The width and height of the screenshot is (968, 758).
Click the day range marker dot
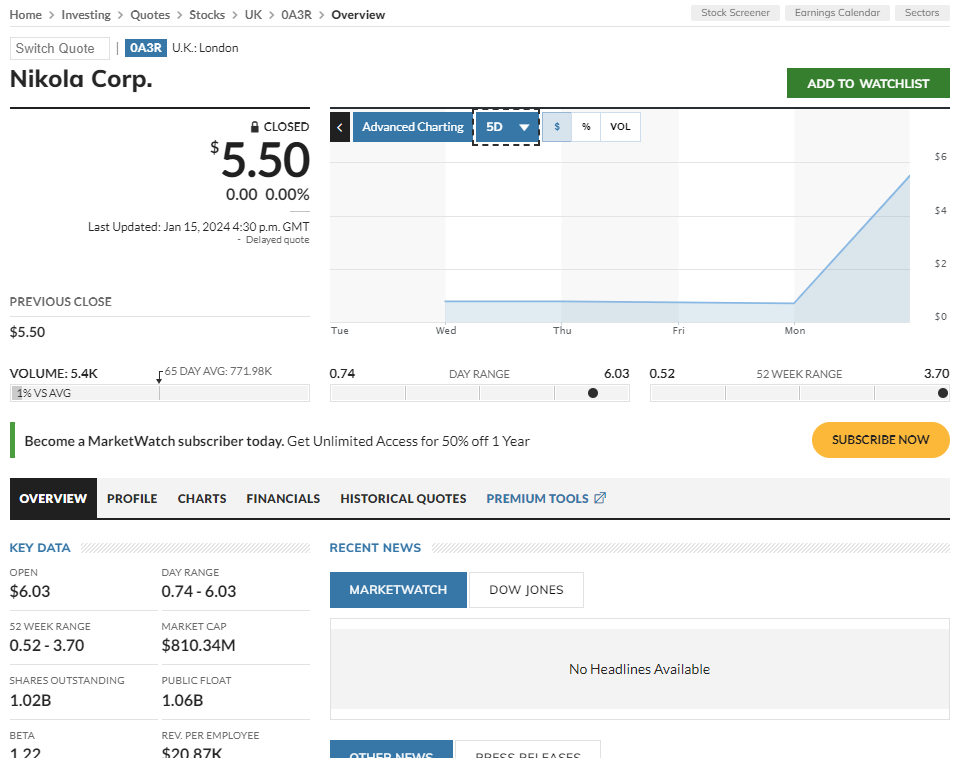click(x=593, y=393)
